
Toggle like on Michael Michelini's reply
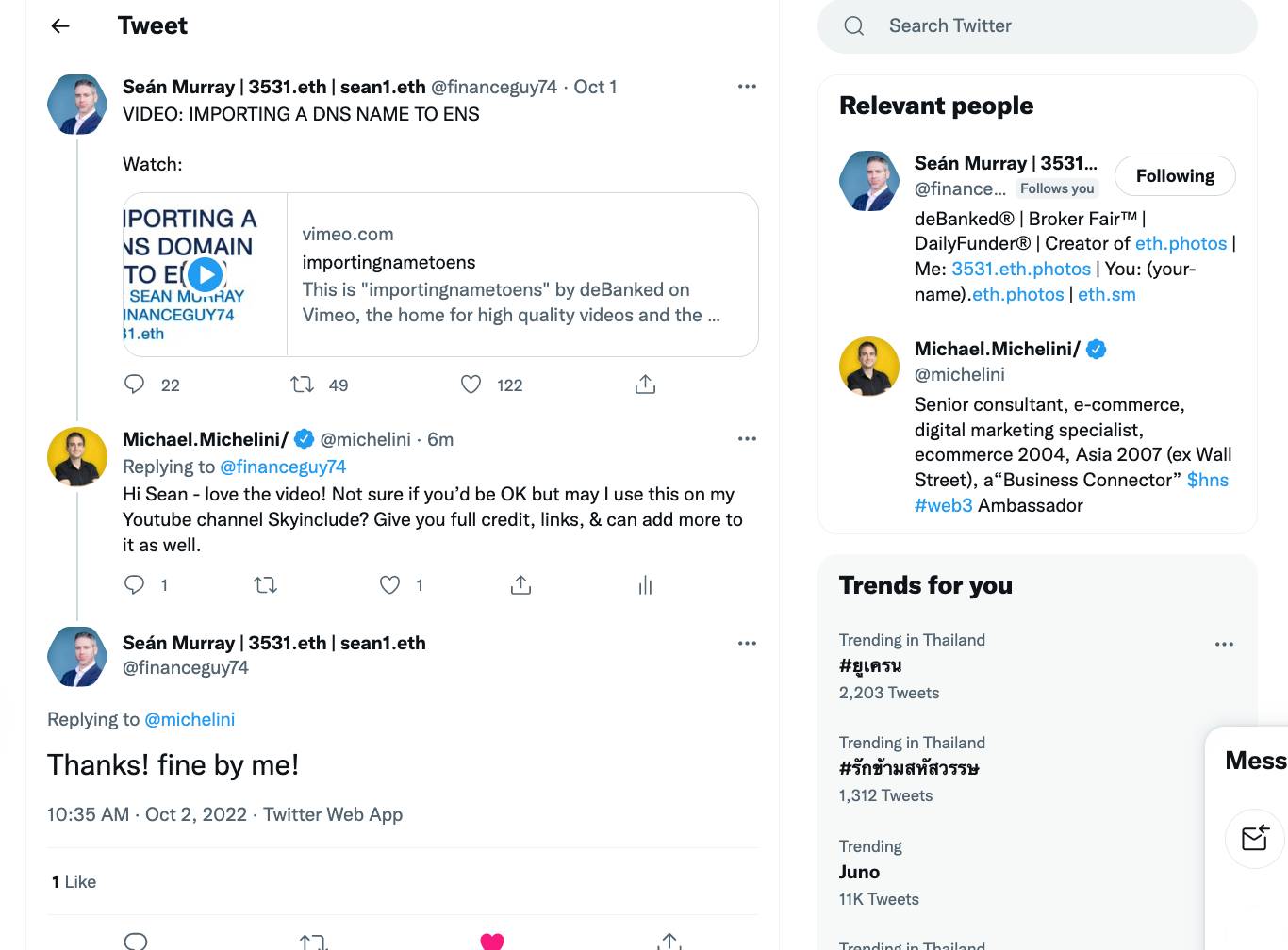click(x=389, y=586)
